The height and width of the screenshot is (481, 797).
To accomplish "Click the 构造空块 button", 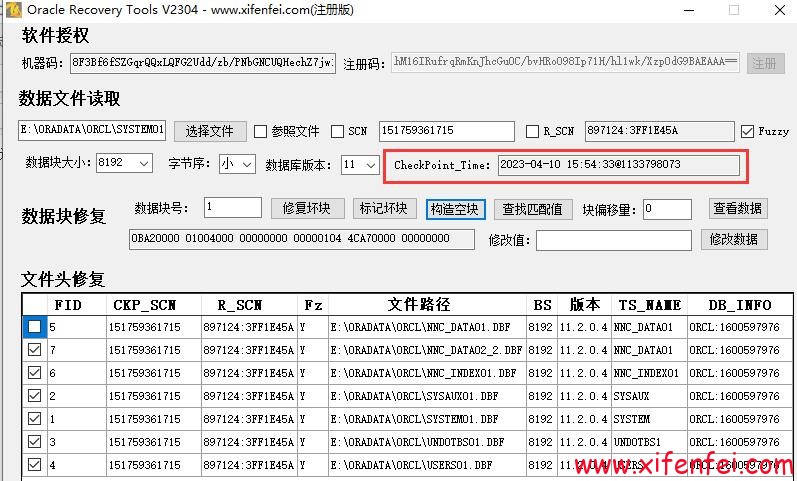I will click(x=455, y=209).
